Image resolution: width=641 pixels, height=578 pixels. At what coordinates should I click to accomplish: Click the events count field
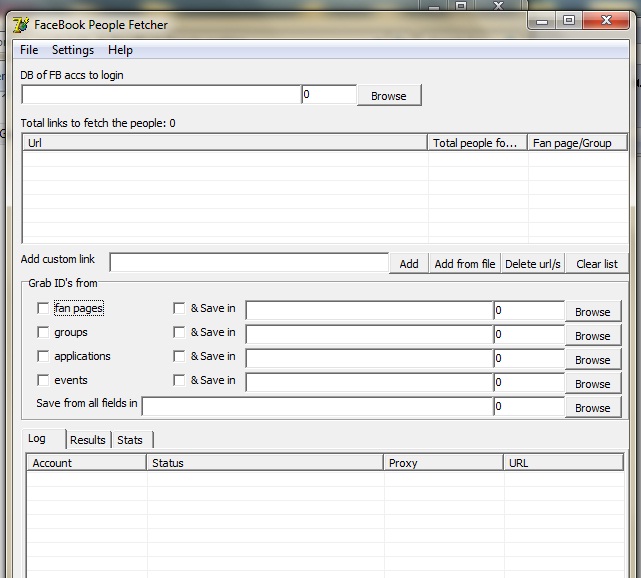point(529,382)
